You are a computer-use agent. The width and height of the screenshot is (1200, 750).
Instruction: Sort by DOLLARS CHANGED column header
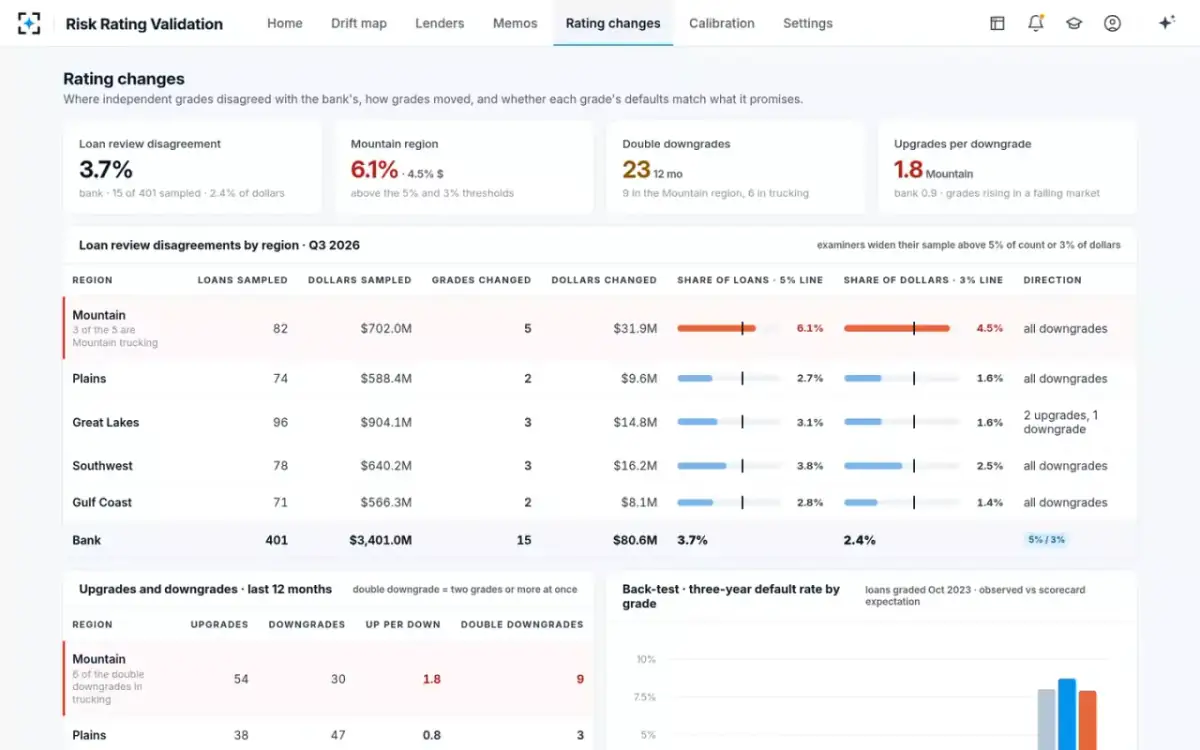click(604, 280)
